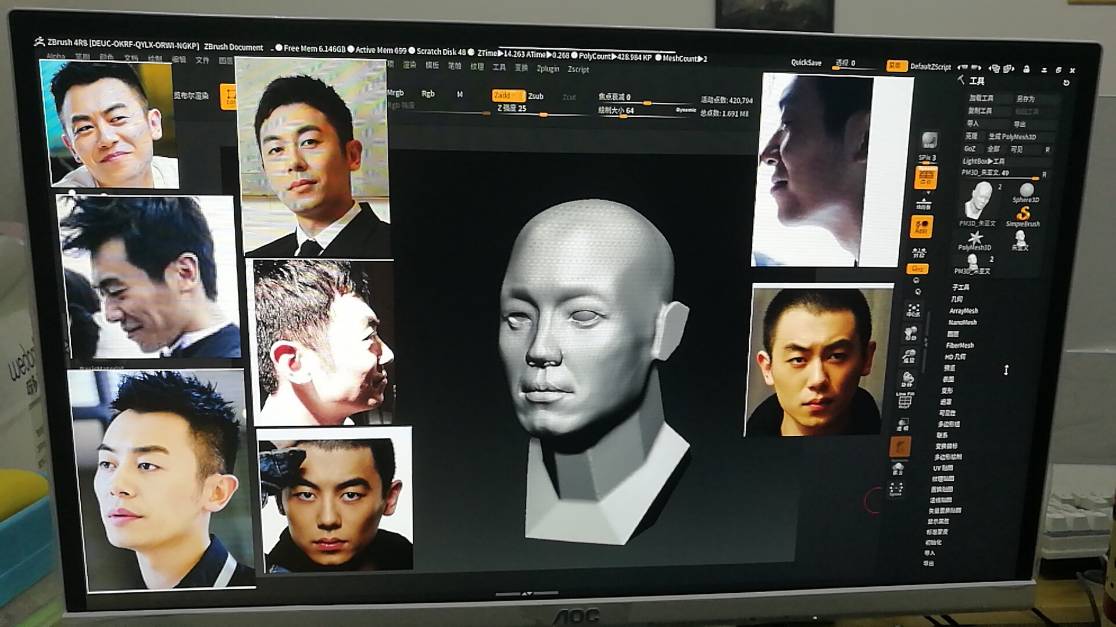This screenshot has width=1116, height=627.
Task: Open the Zscript menu
Action: coord(578,69)
